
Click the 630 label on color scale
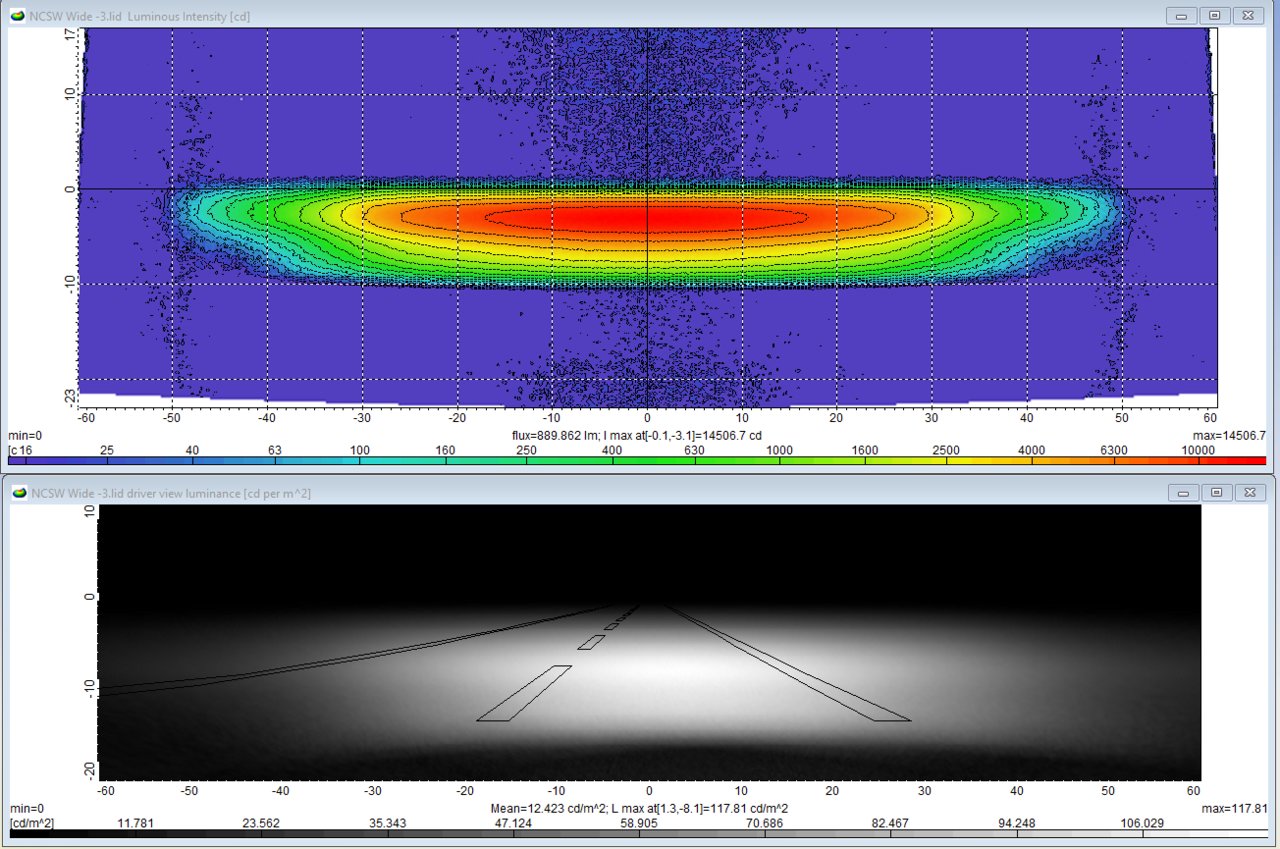click(693, 451)
